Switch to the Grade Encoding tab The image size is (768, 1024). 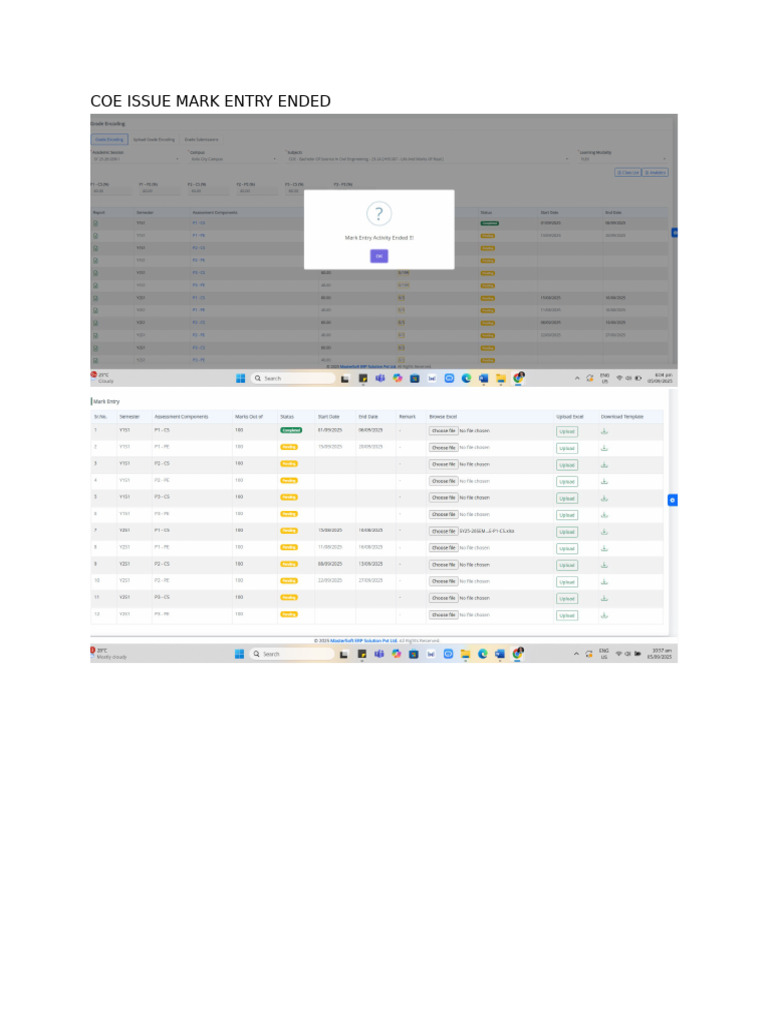[x=109, y=139]
